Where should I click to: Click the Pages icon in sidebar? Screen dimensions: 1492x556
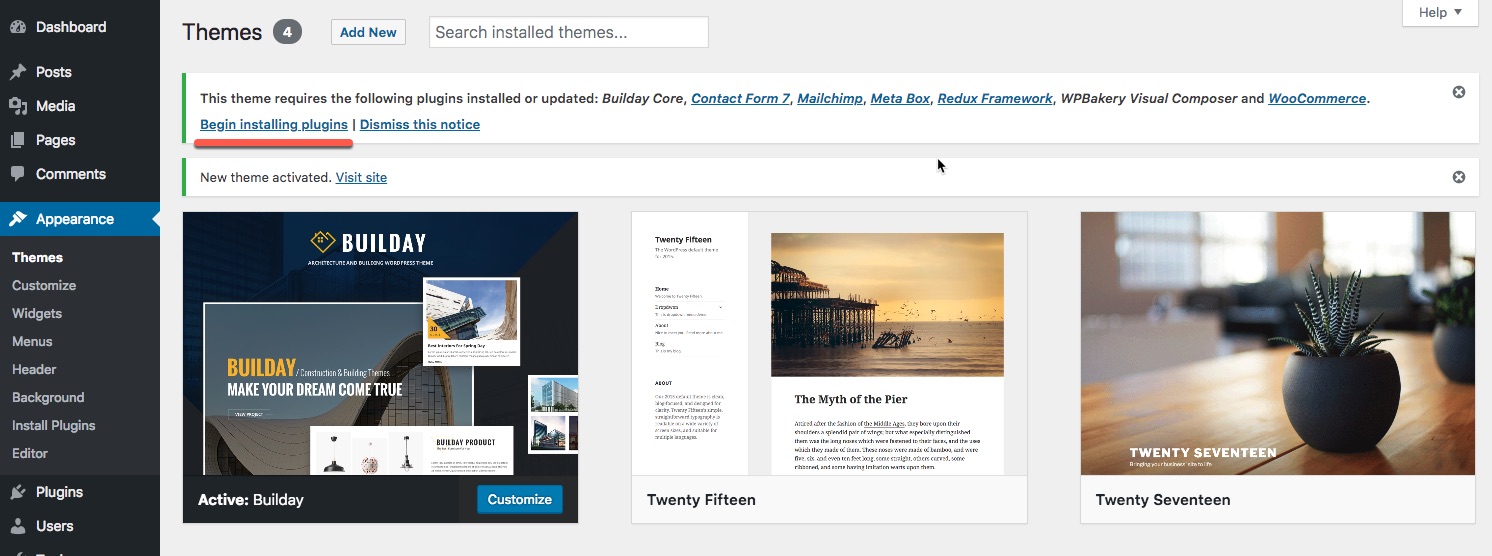coord(18,140)
